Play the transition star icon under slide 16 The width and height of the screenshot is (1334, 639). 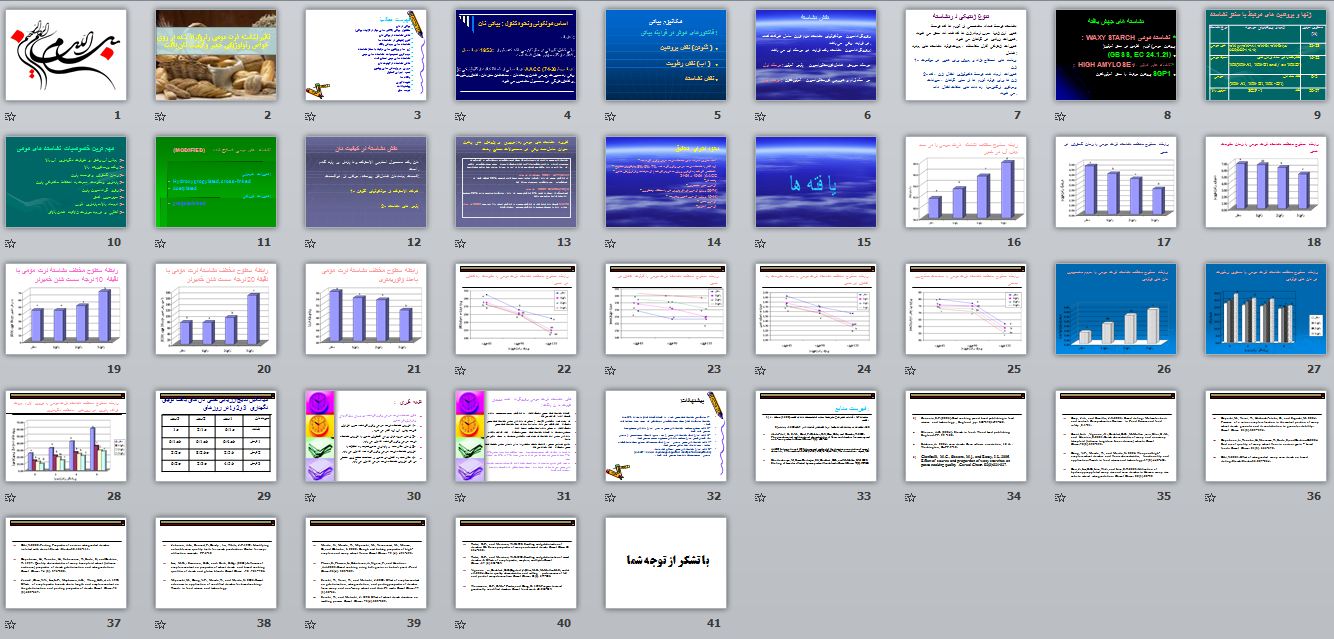910,243
